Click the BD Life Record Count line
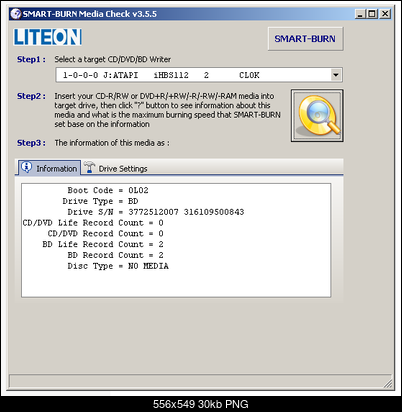This screenshot has height=412, width=402. click(x=103, y=244)
